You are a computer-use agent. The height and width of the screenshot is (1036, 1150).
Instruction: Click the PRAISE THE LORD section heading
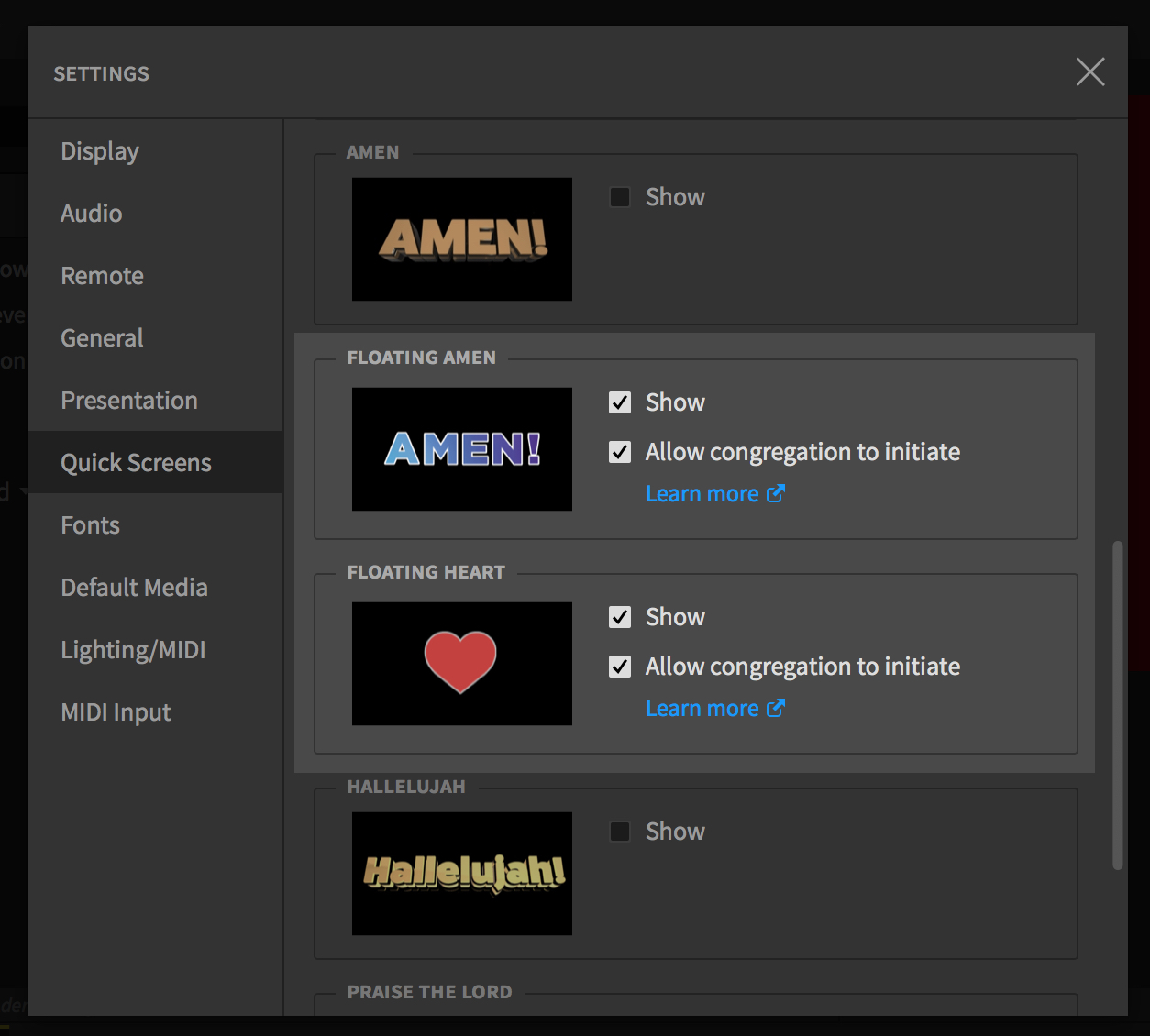coord(430,992)
